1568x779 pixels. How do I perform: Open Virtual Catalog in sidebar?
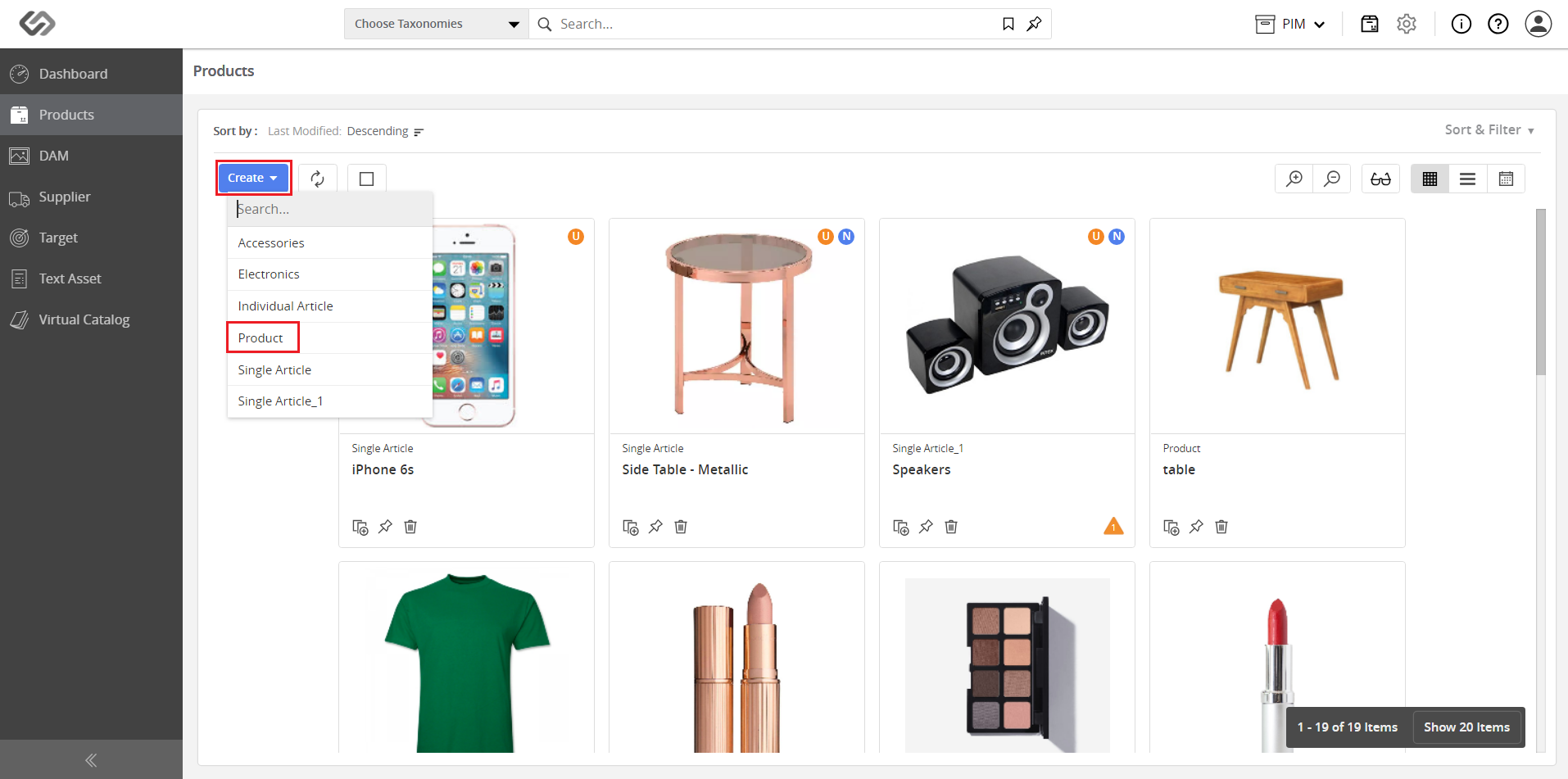(91, 319)
